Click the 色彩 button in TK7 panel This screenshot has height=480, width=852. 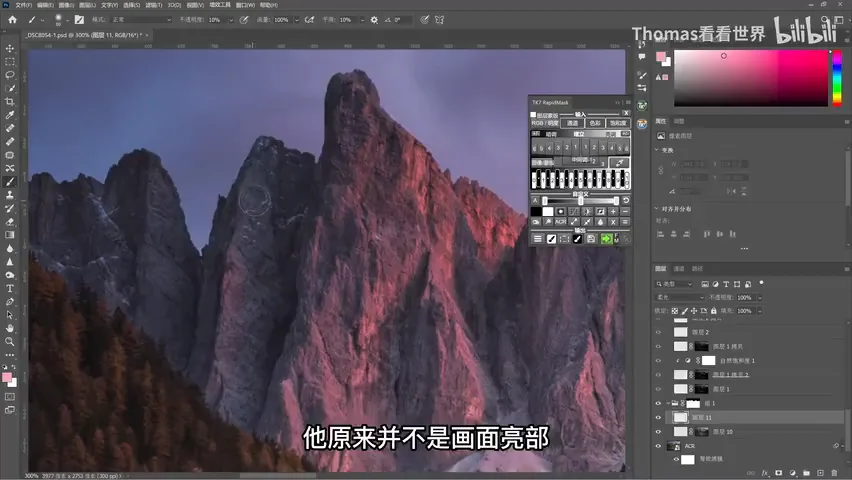(x=595, y=123)
